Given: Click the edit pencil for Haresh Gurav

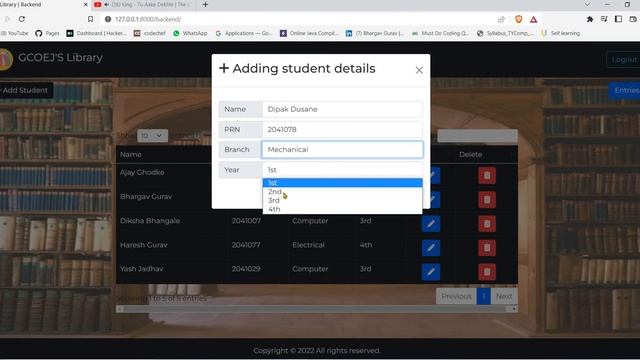Looking at the screenshot, I should coord(431,248).
